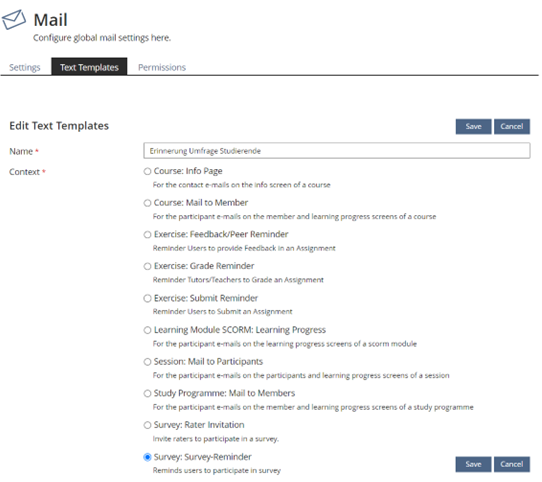
Task: Click the bottom Cancel button
Action: [512, 464]
